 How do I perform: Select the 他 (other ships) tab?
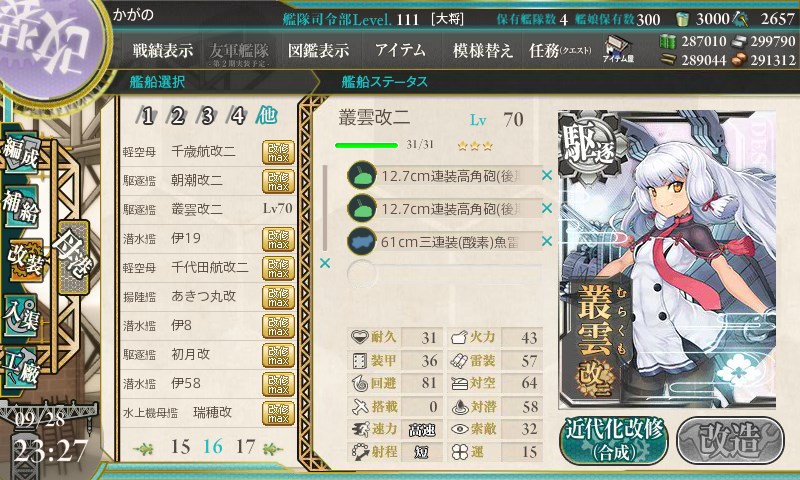click(266, 116)
